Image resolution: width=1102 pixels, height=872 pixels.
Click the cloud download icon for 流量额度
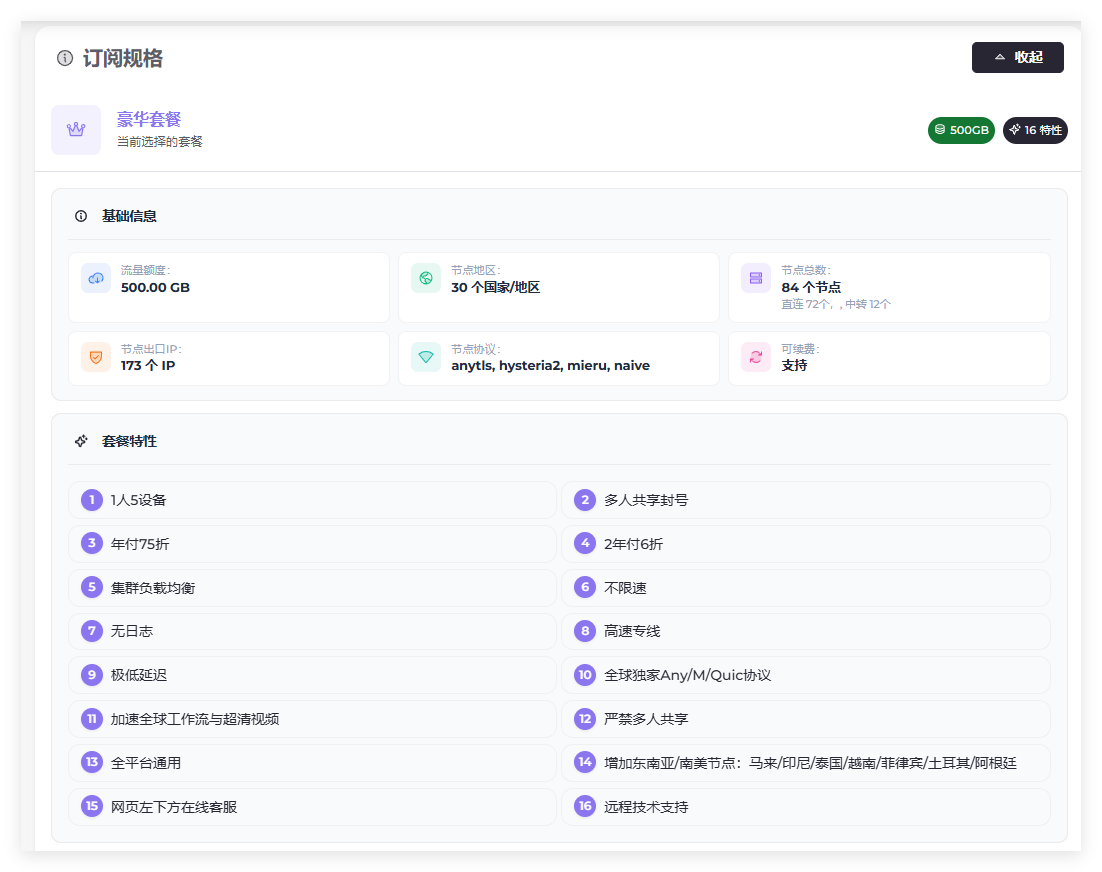(96, 278)
